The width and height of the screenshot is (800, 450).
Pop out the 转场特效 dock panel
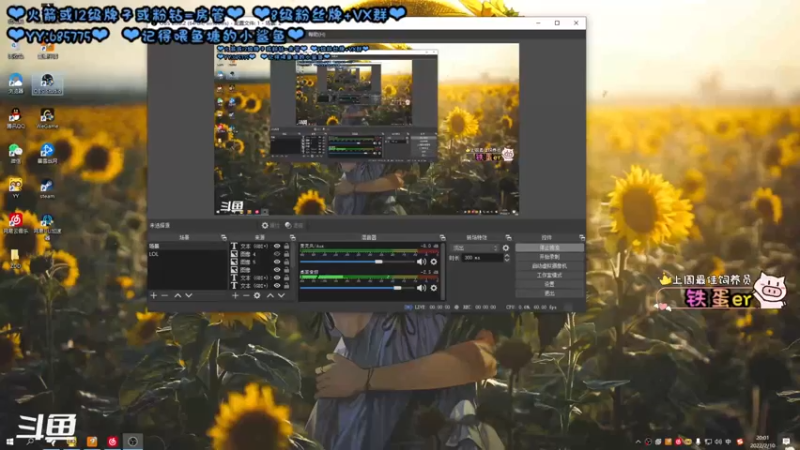click(x=508, y=238)
